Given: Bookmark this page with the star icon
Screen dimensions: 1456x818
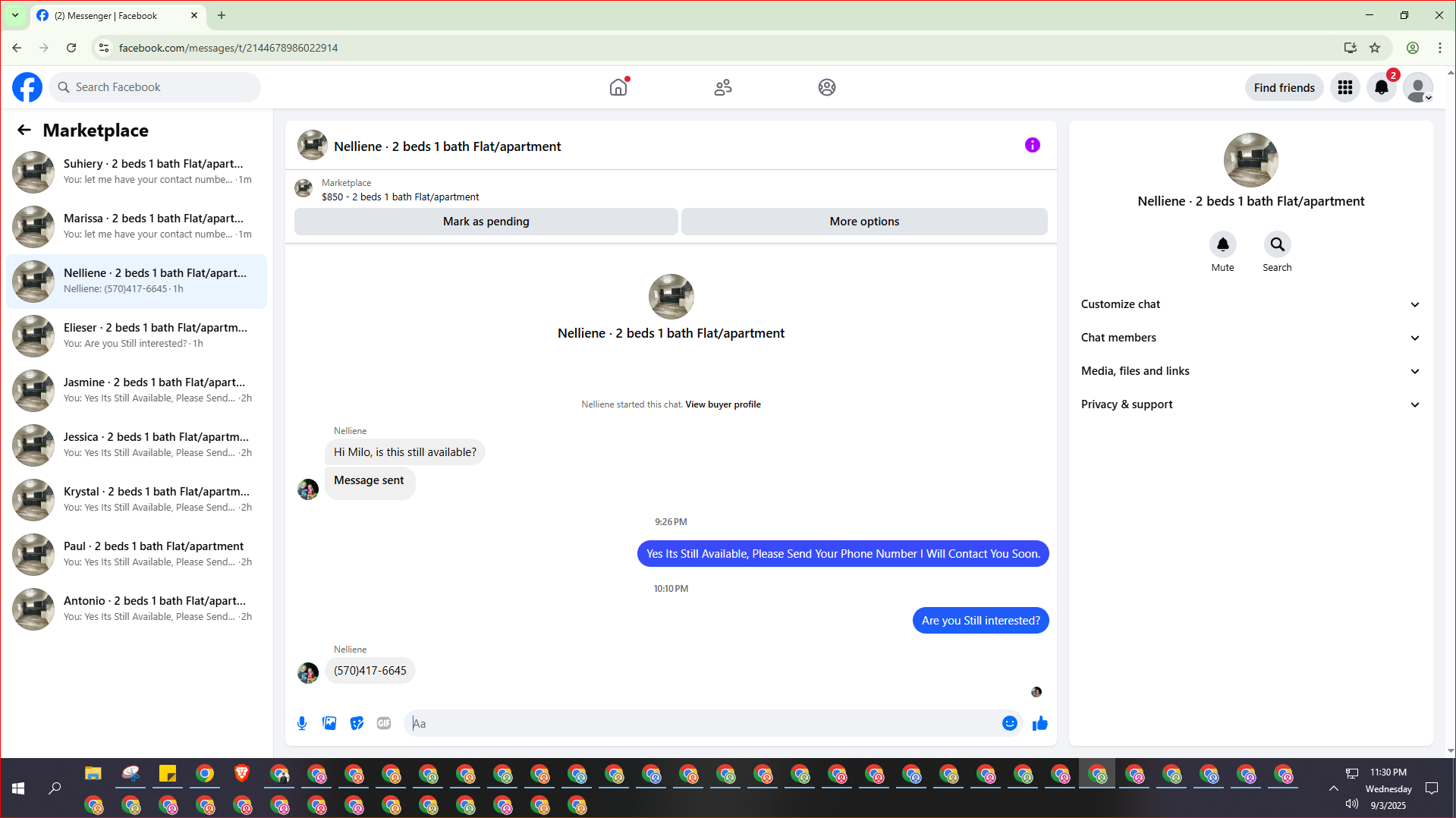Looking at the screenshot, I should point(1375,48).
